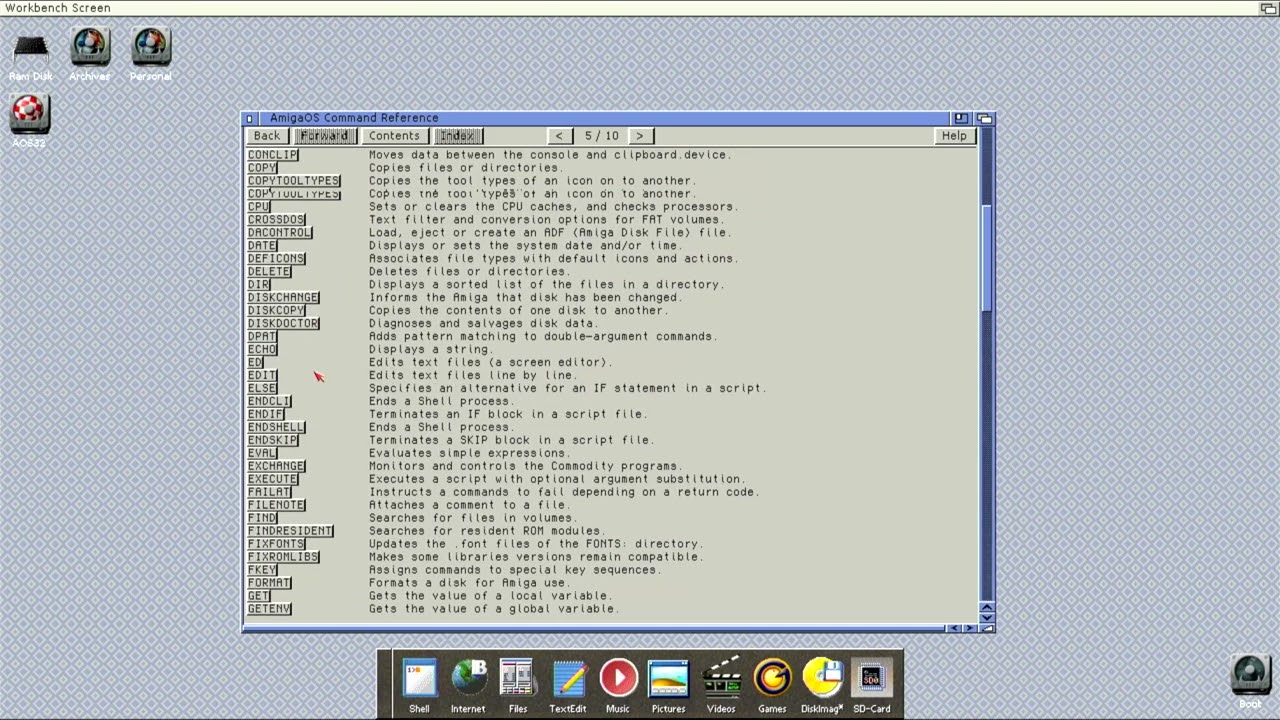Viewport: 1280px width, 720px height.
Task: Open the ELSE command link
Action: 262,389
